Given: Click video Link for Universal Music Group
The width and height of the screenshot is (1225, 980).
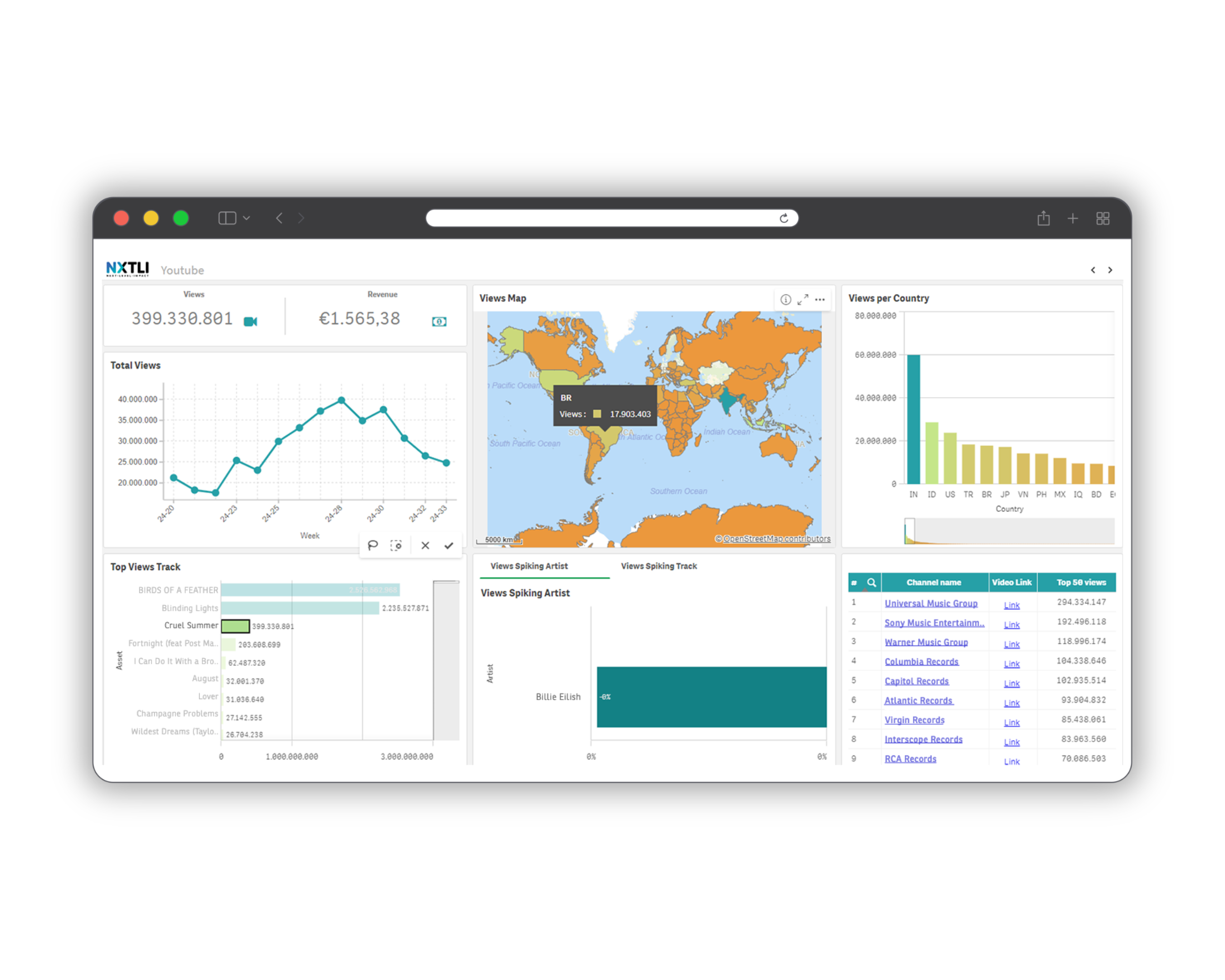Looking at the screenshot, I should (x=1012, y=605).
